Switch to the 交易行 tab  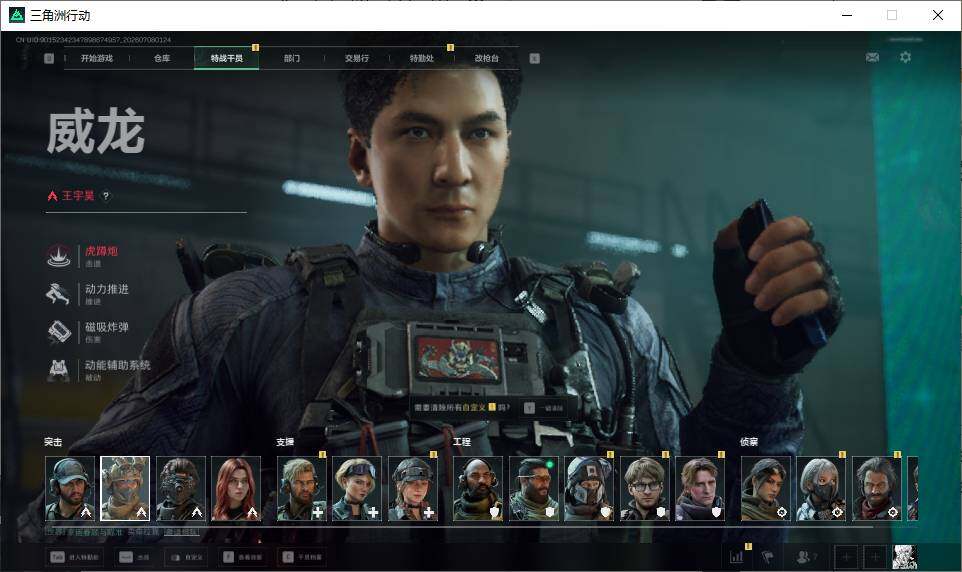(356, 58)
